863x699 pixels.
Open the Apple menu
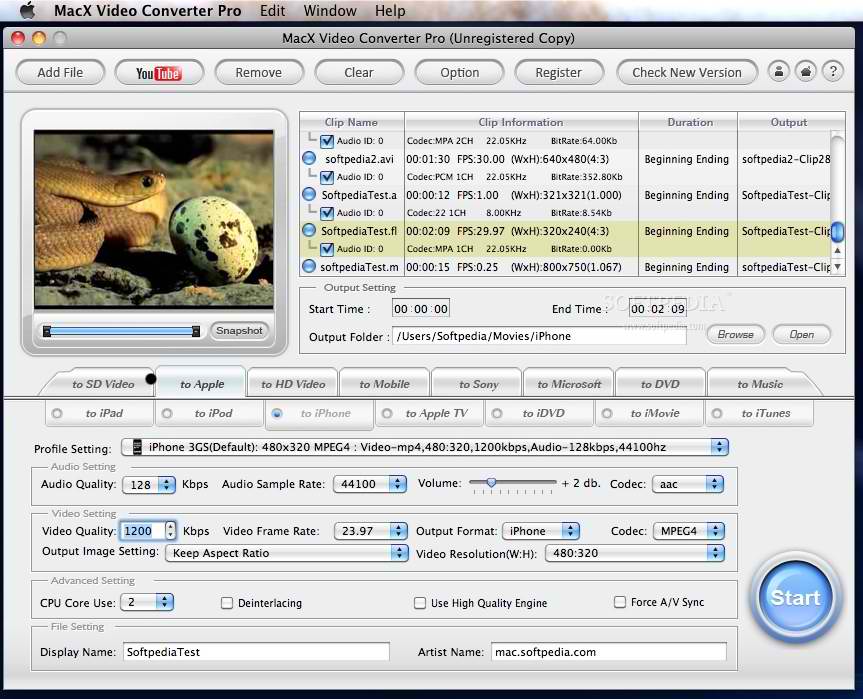[x=27, y=10]
